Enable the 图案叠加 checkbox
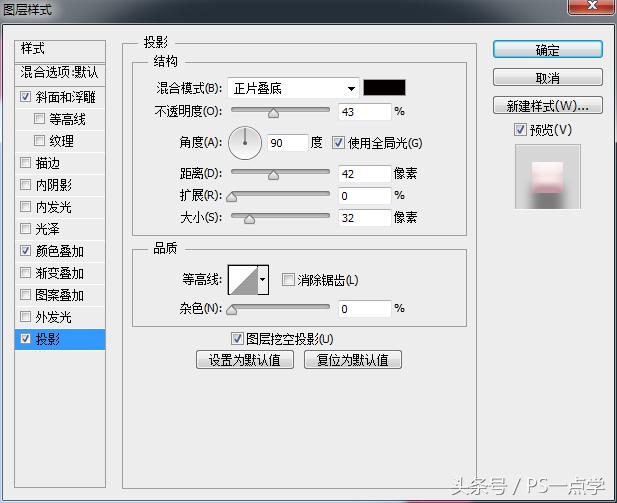This screenshot has height=503, width=617. coord(26,294)
